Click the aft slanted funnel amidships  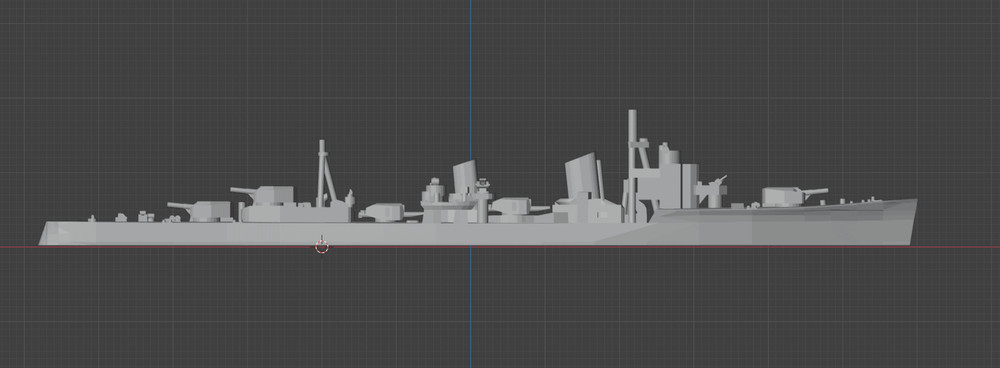(x=465, y=177)
